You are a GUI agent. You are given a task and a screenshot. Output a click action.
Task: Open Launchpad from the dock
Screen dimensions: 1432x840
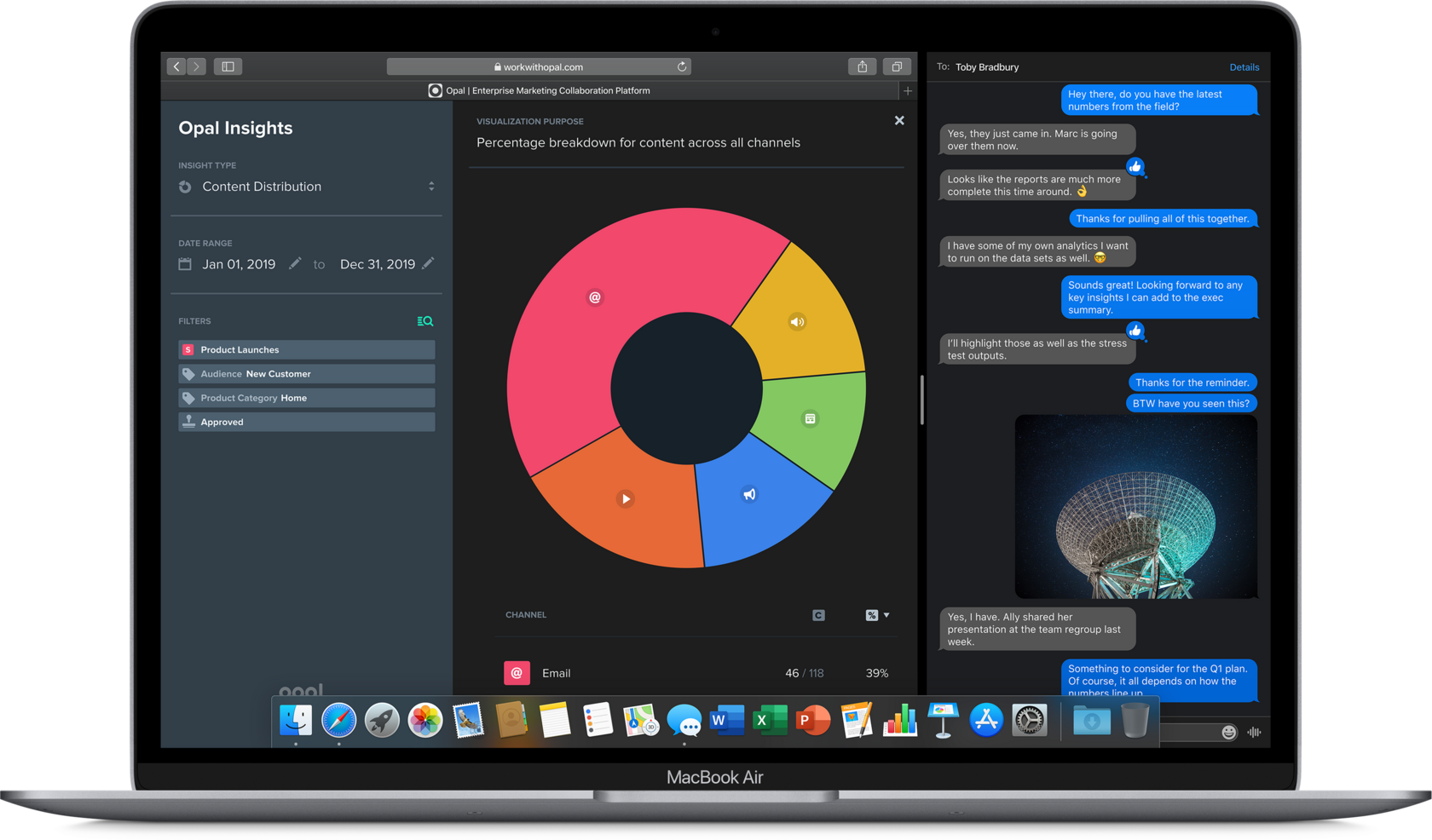(x=382, y=721)
